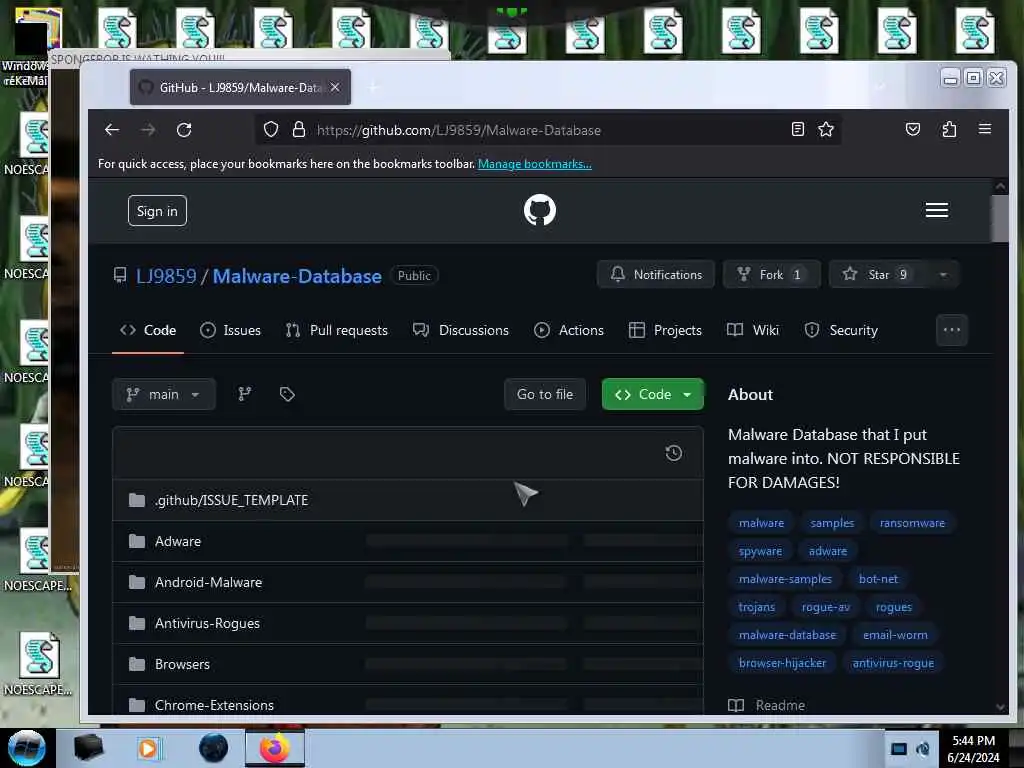The width and height of the screenshot is (1024, 768).
Task: Fork the repository with Fork button
Action: pyautogui.click(x=771, y=274)
